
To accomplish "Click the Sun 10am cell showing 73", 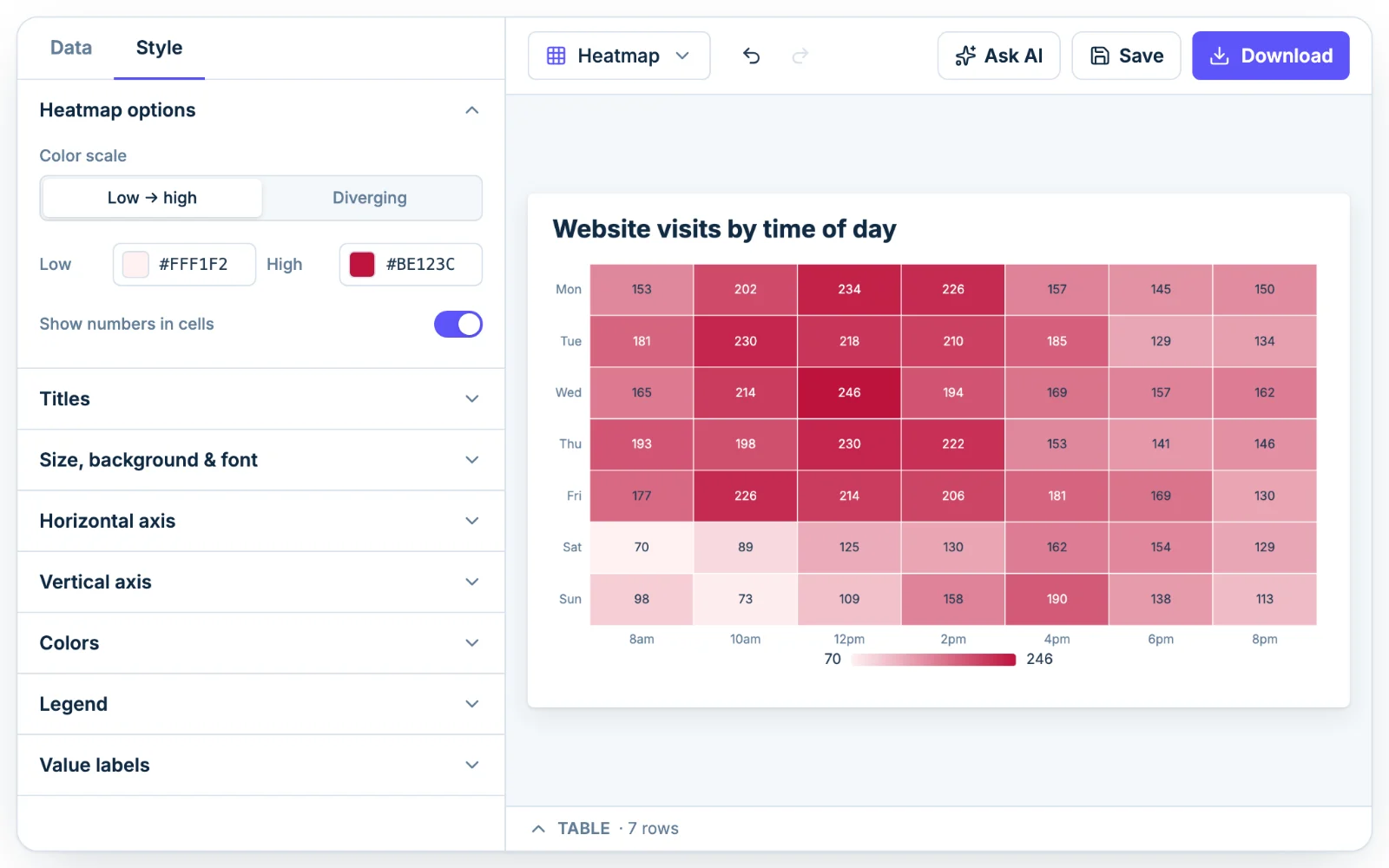I will [746, 599].
